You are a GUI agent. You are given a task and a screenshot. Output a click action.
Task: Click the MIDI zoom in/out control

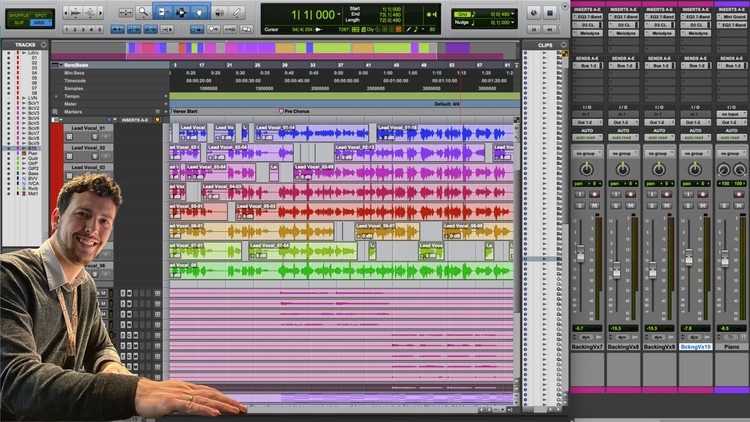coord(90,13)
